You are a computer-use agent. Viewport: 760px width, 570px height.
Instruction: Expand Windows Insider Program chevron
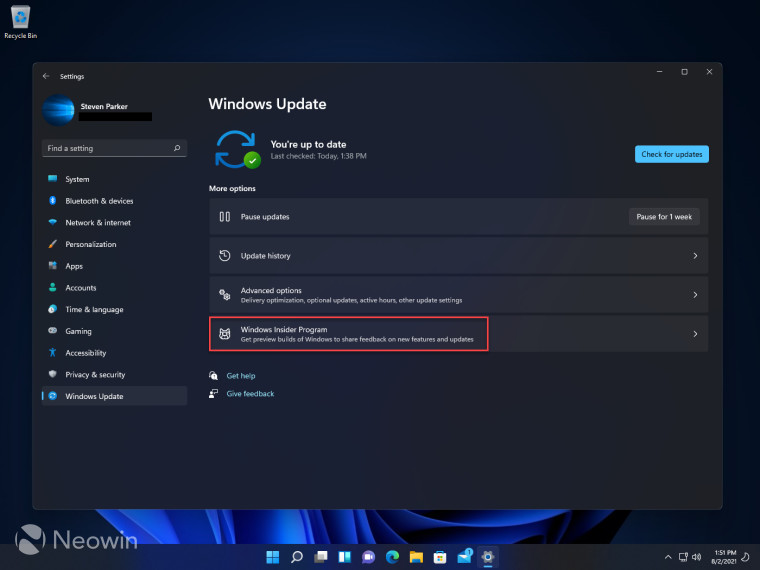[x=695, y=334]
